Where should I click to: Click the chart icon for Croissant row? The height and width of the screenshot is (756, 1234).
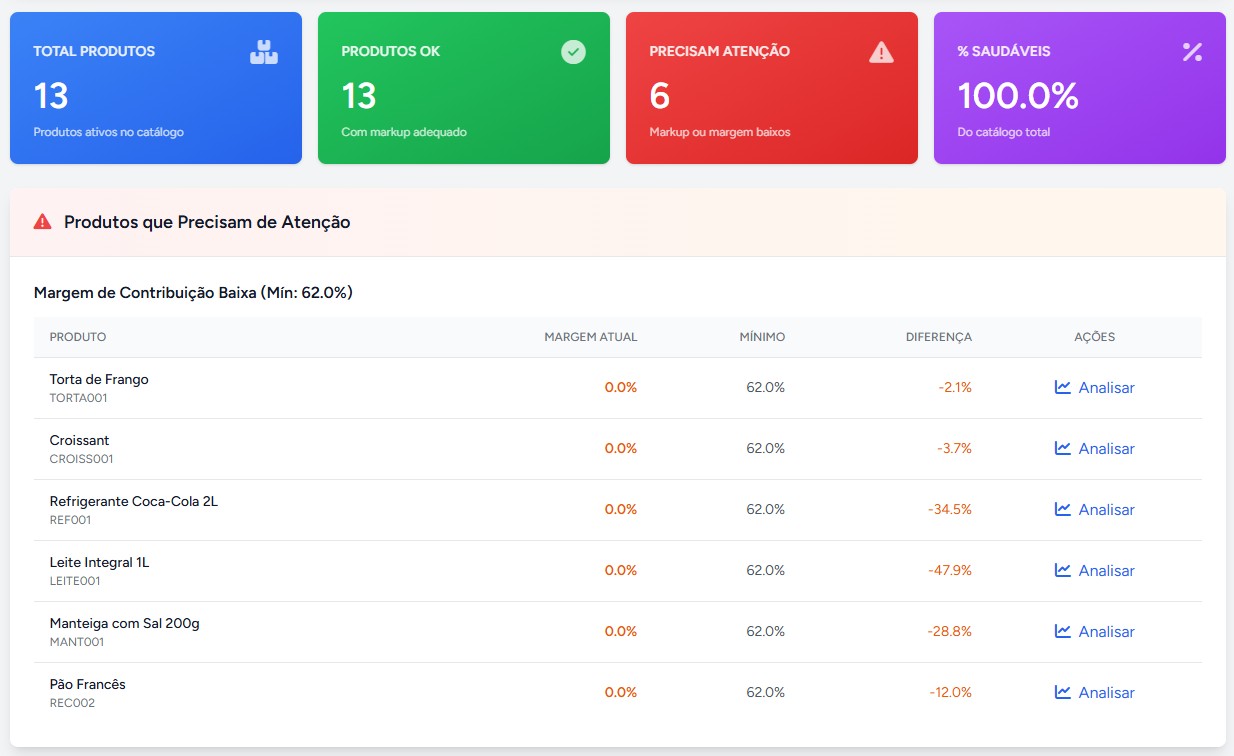pyautogui.click(x=1063, y=448)
